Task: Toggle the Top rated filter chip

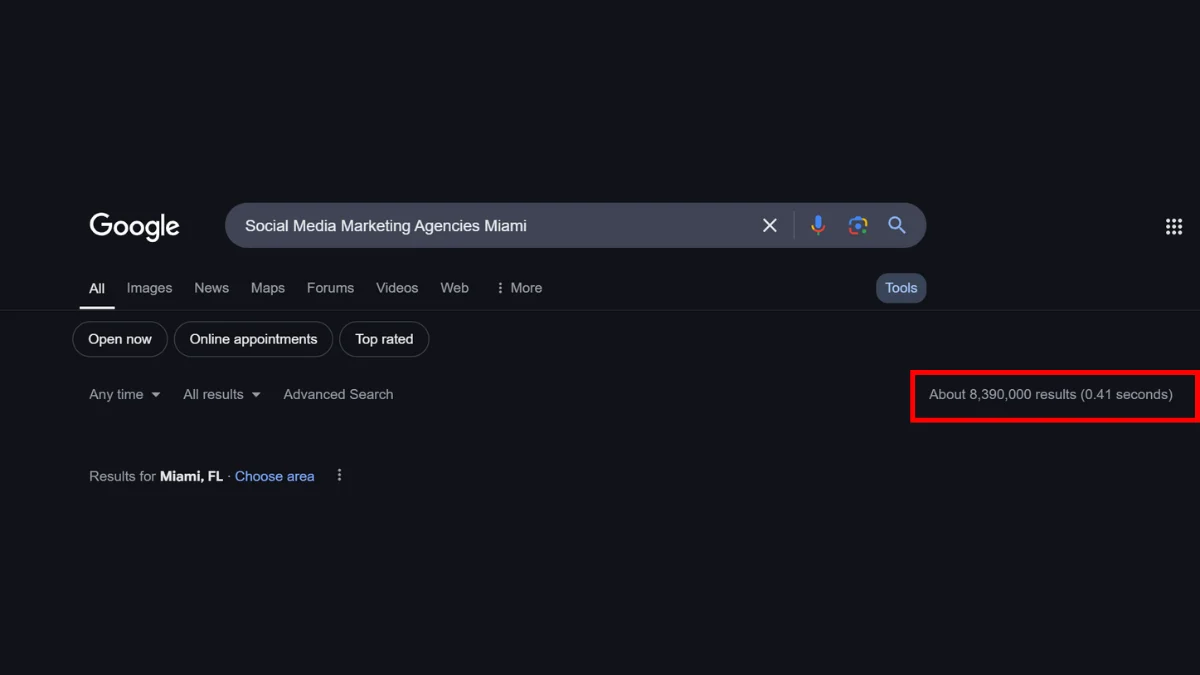Action: [x=384, y=340]
